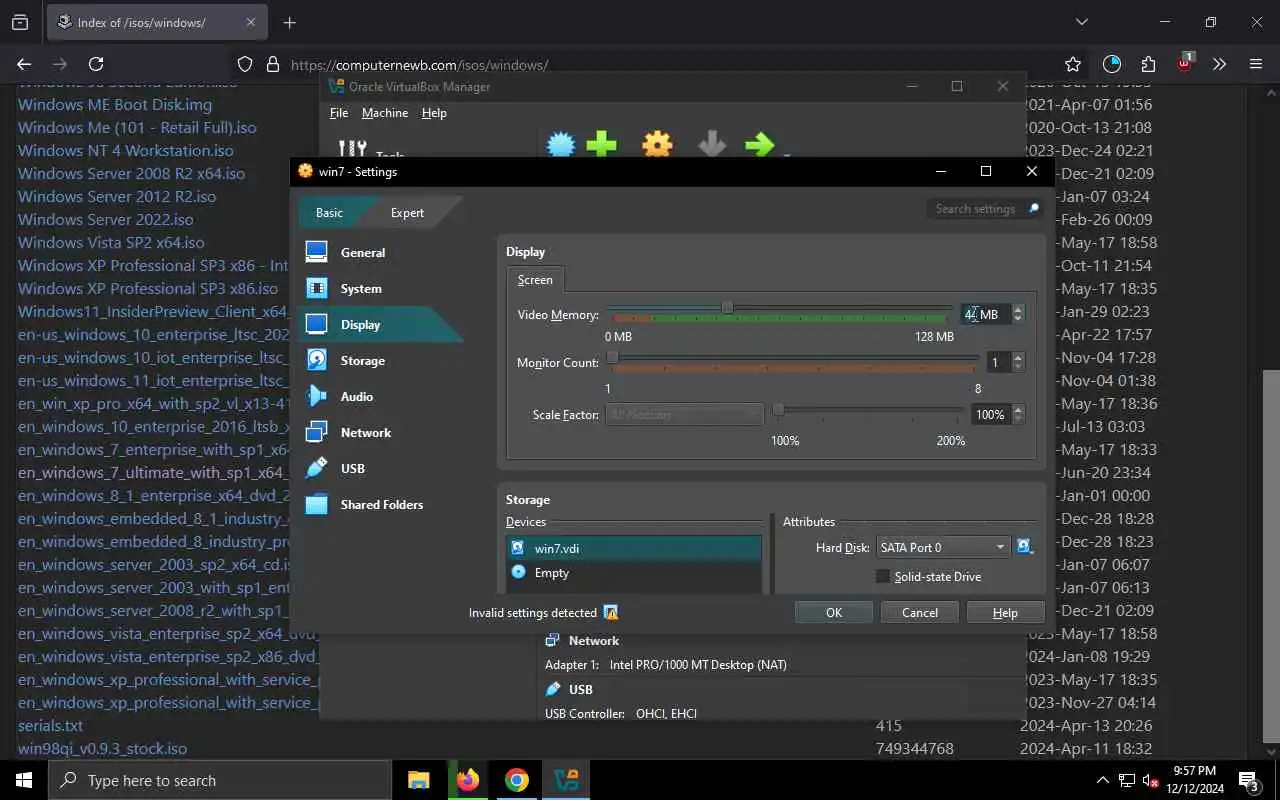Click the VirtualBox taskbar icon
The image size is (1280, 800).
click(x=566, y=780)
